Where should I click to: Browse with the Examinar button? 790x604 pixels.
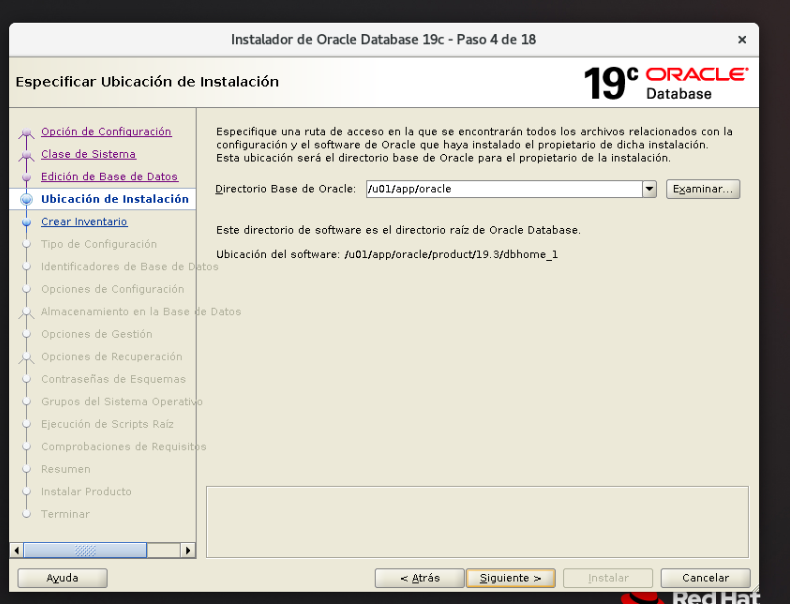[703, 189]
